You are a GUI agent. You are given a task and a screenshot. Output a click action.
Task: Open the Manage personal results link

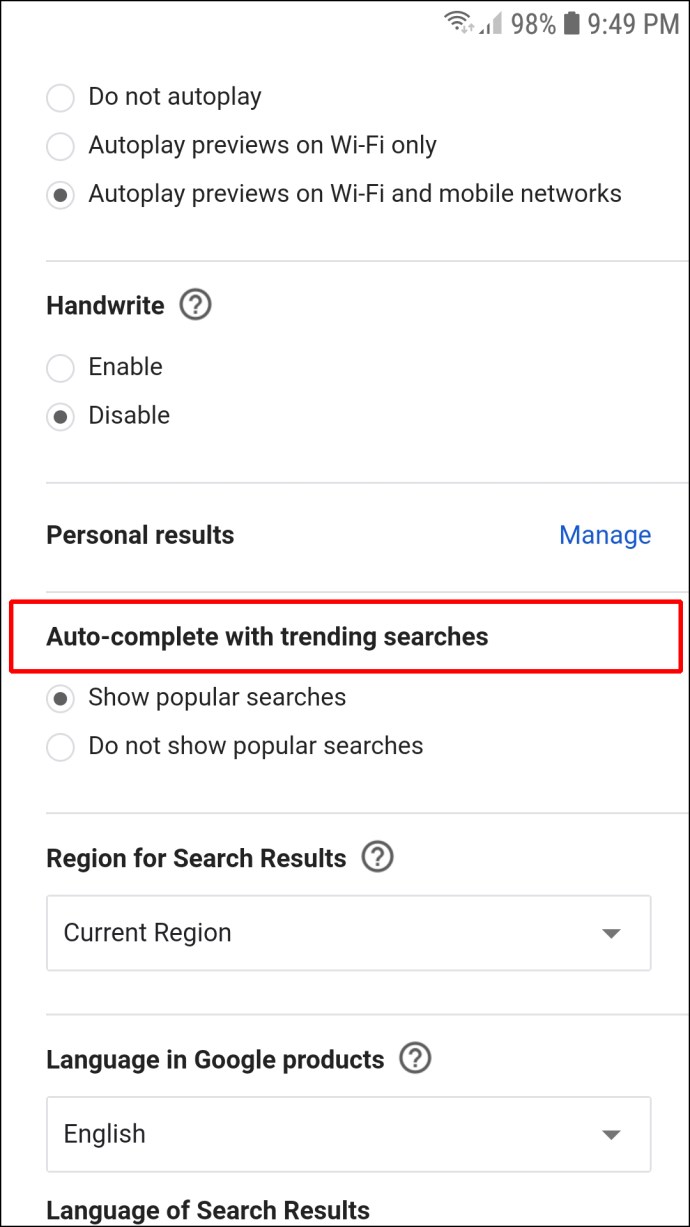pos(605,535)
